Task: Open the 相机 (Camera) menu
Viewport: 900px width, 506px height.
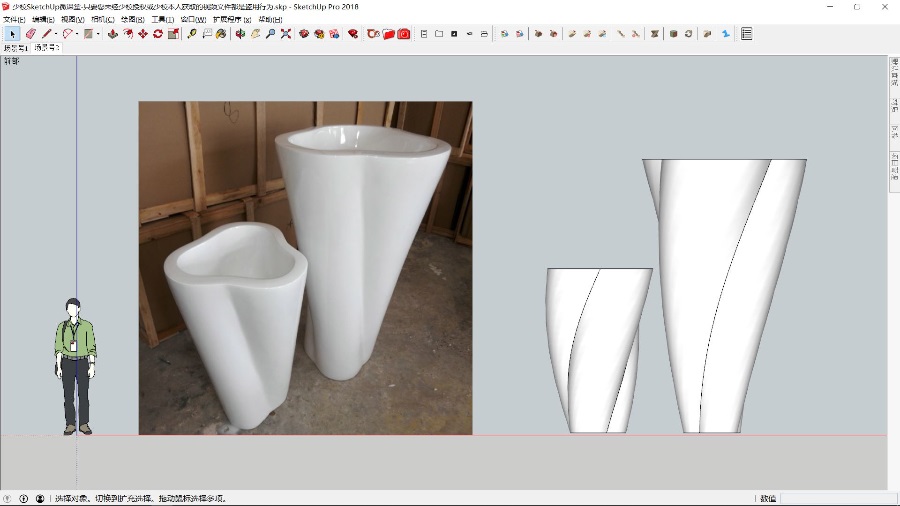Action: (101, 19)
